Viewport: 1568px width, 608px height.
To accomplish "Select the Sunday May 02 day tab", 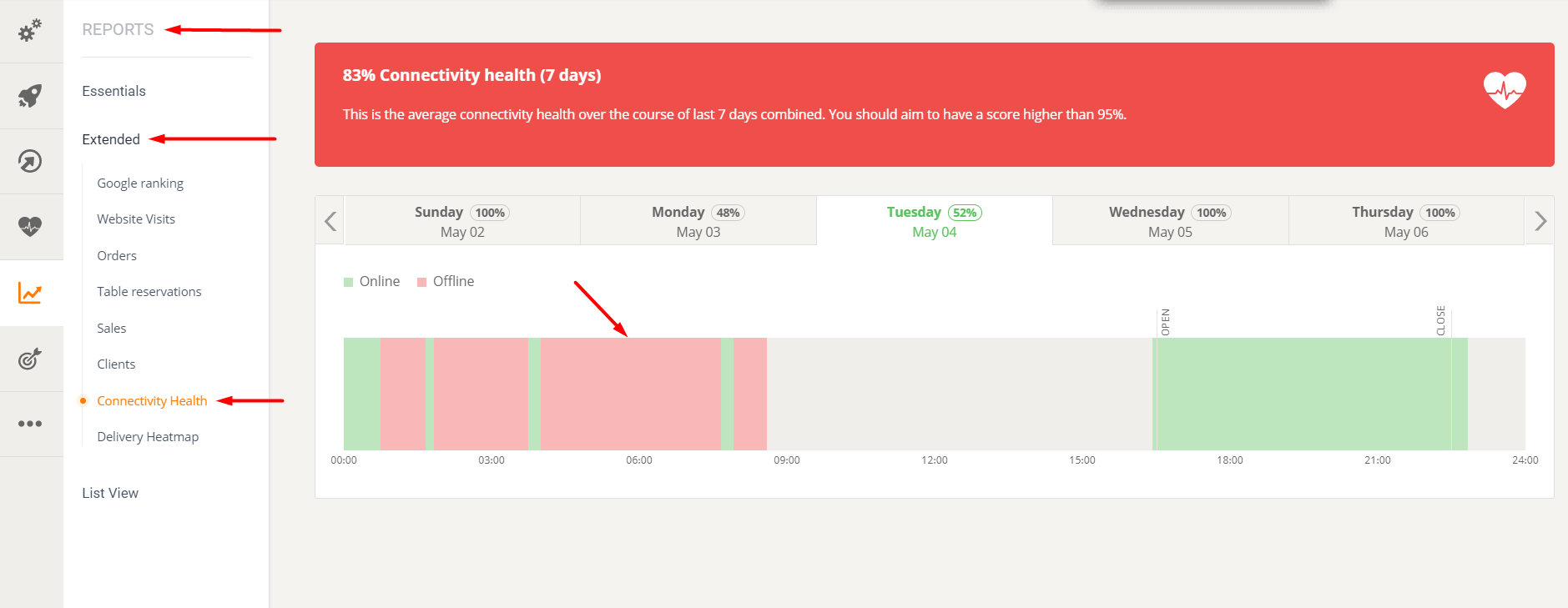I will click(461, 220).
